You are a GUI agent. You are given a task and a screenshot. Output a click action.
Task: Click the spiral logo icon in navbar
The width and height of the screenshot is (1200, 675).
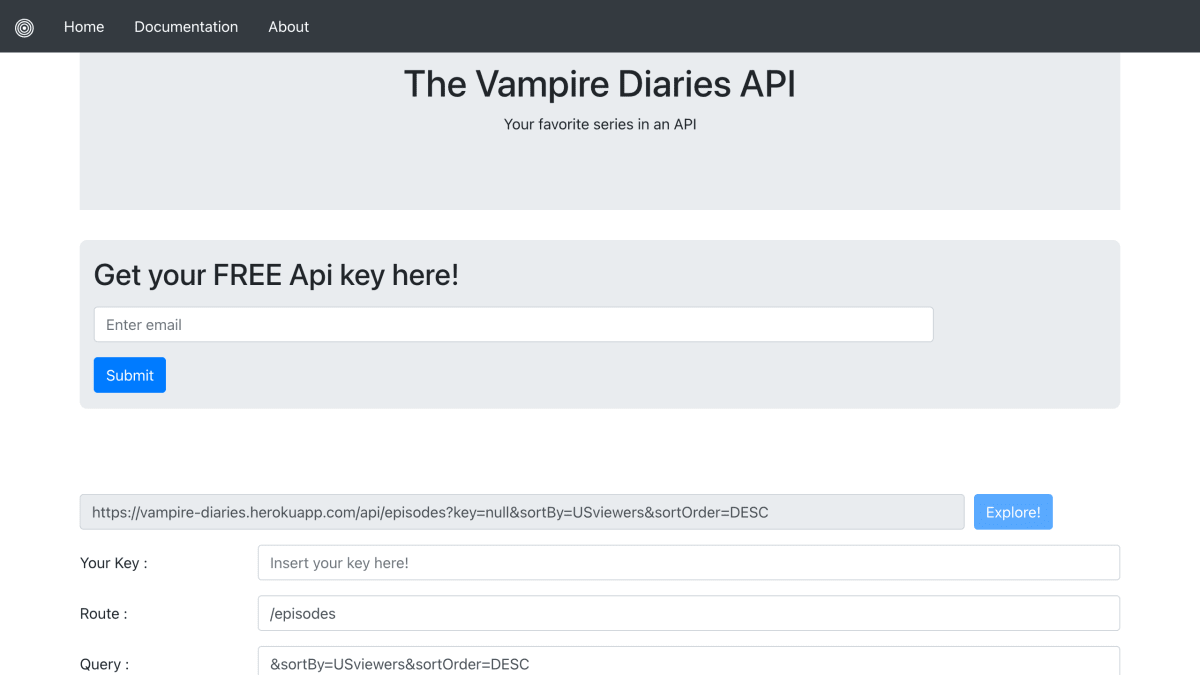pos(25,27)
